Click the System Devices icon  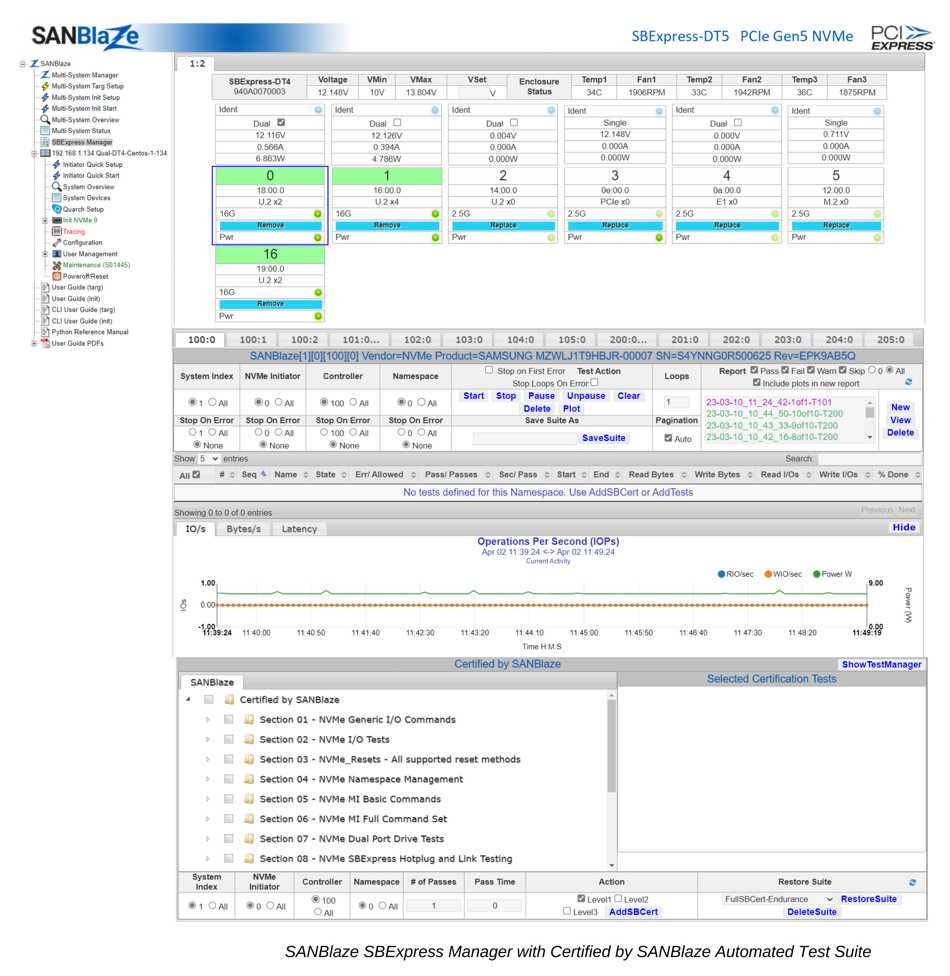click(57, 198)
